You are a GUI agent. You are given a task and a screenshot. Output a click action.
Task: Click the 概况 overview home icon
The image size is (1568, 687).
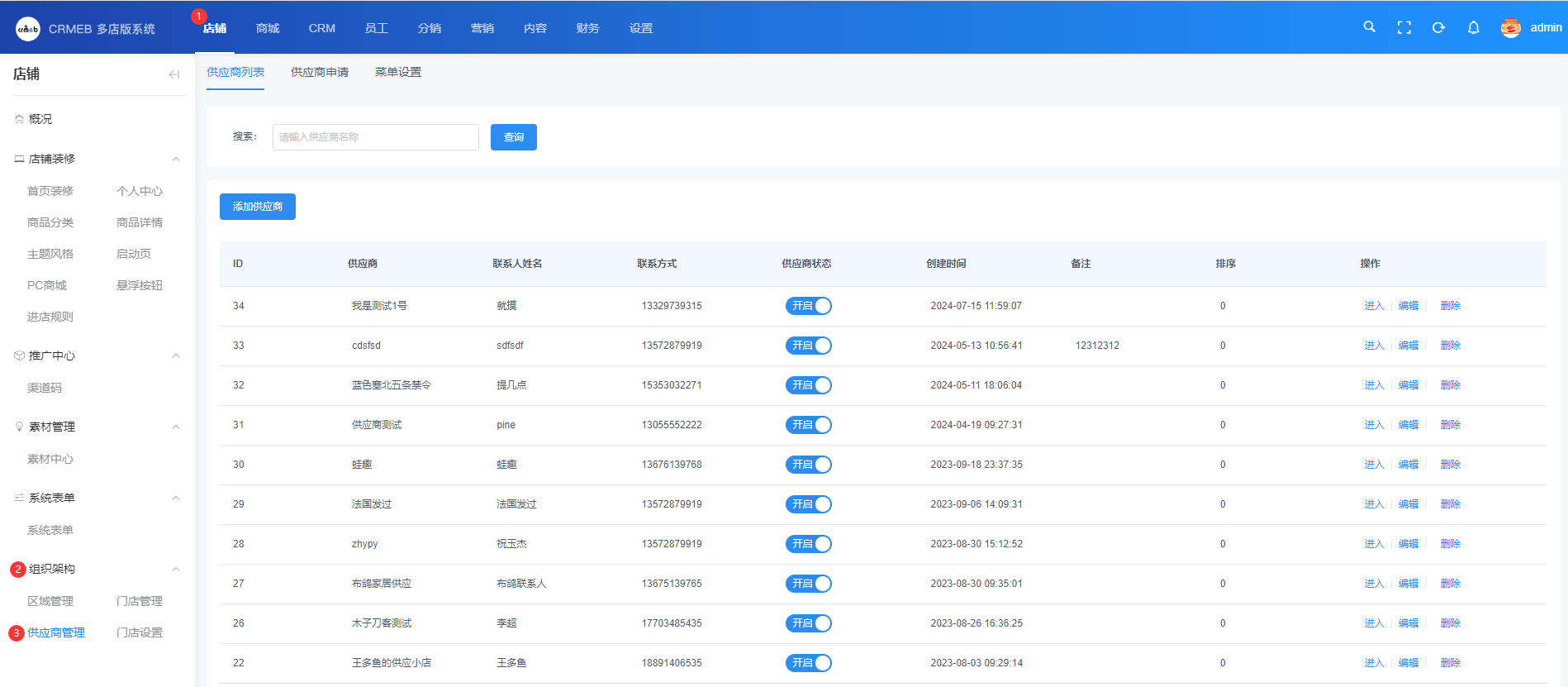[x=19, y=119]
